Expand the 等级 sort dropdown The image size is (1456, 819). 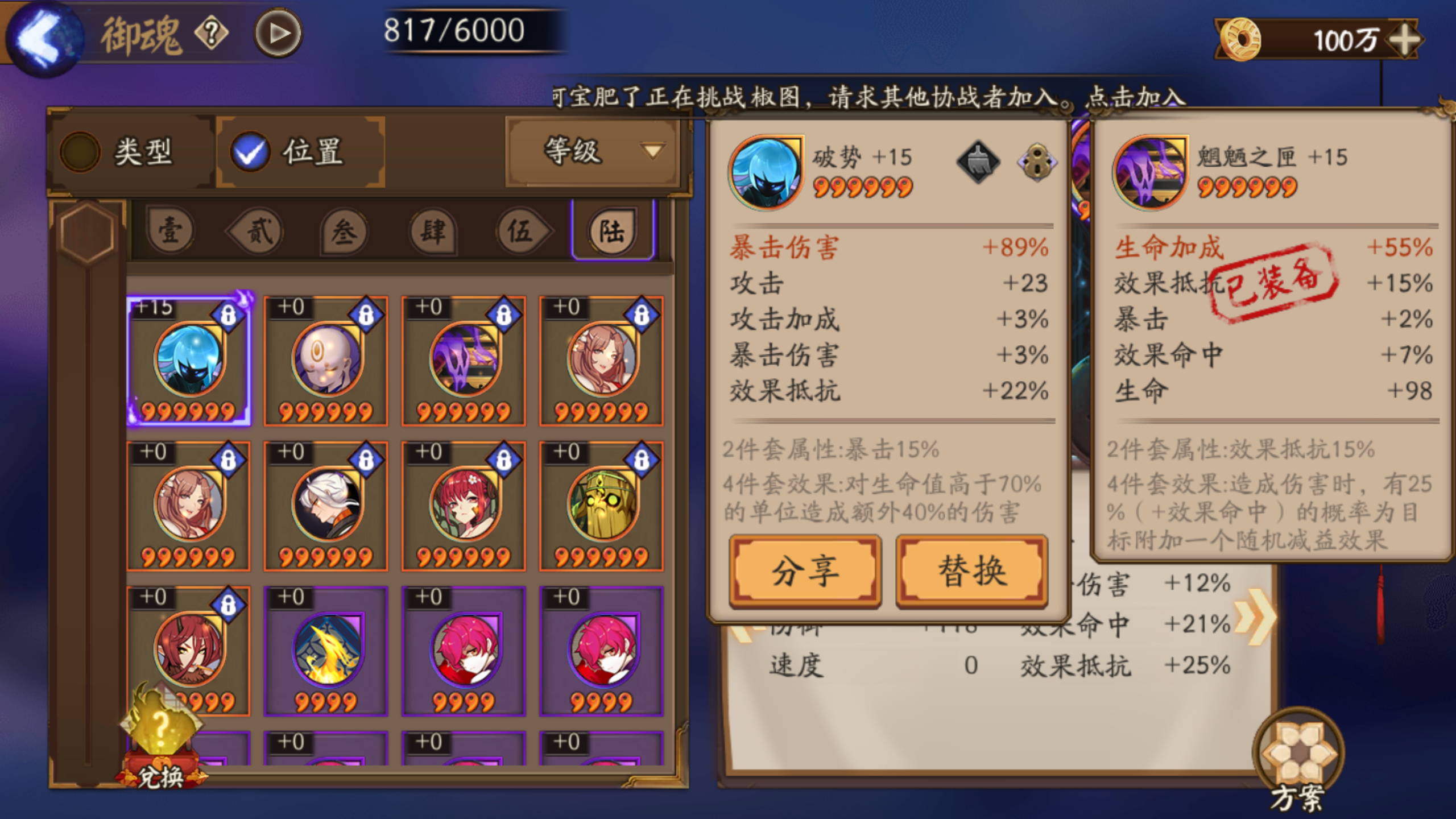594,151
